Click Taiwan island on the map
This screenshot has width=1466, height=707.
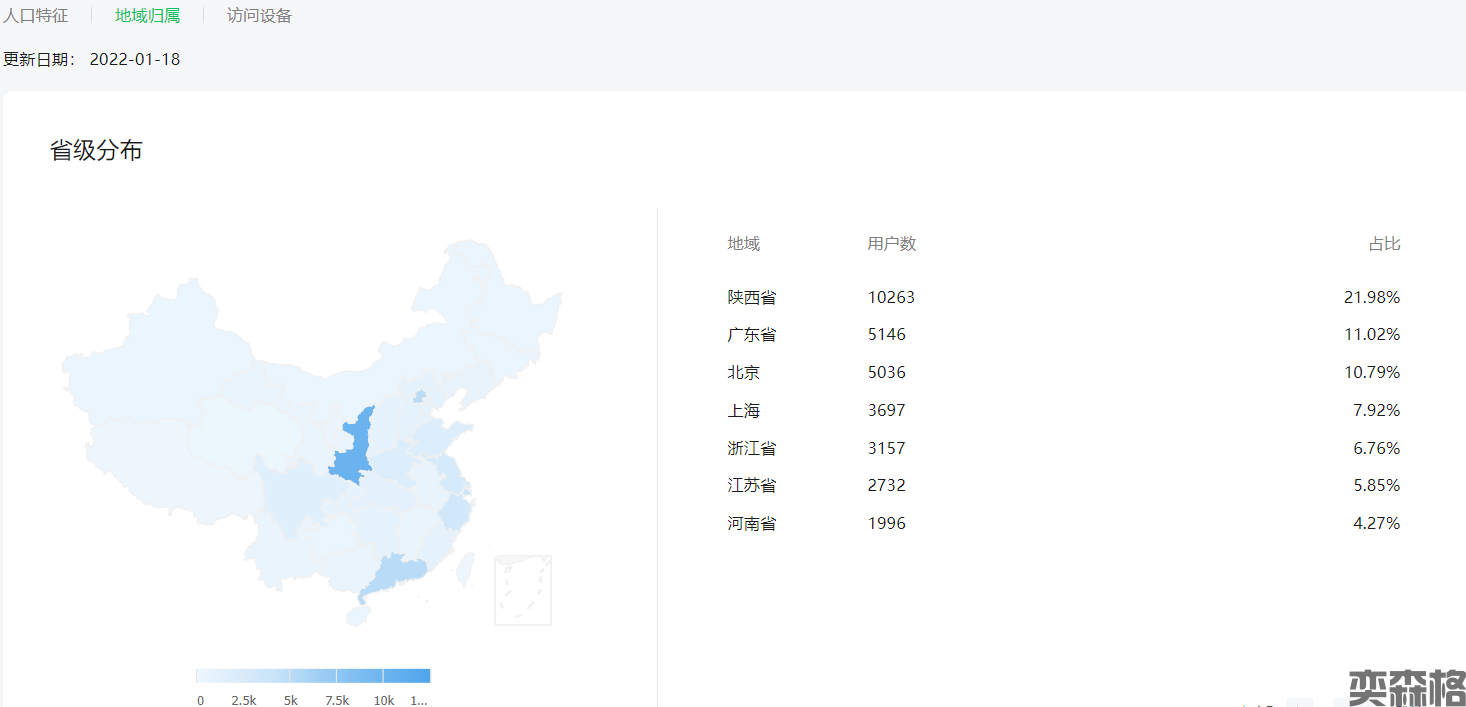pyautogui.click(x=465, y=569)
